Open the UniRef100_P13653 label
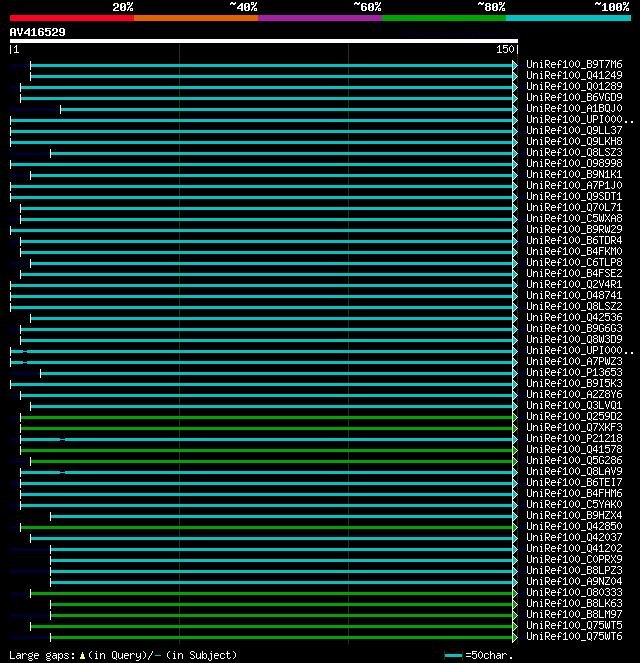 (574, 372)
